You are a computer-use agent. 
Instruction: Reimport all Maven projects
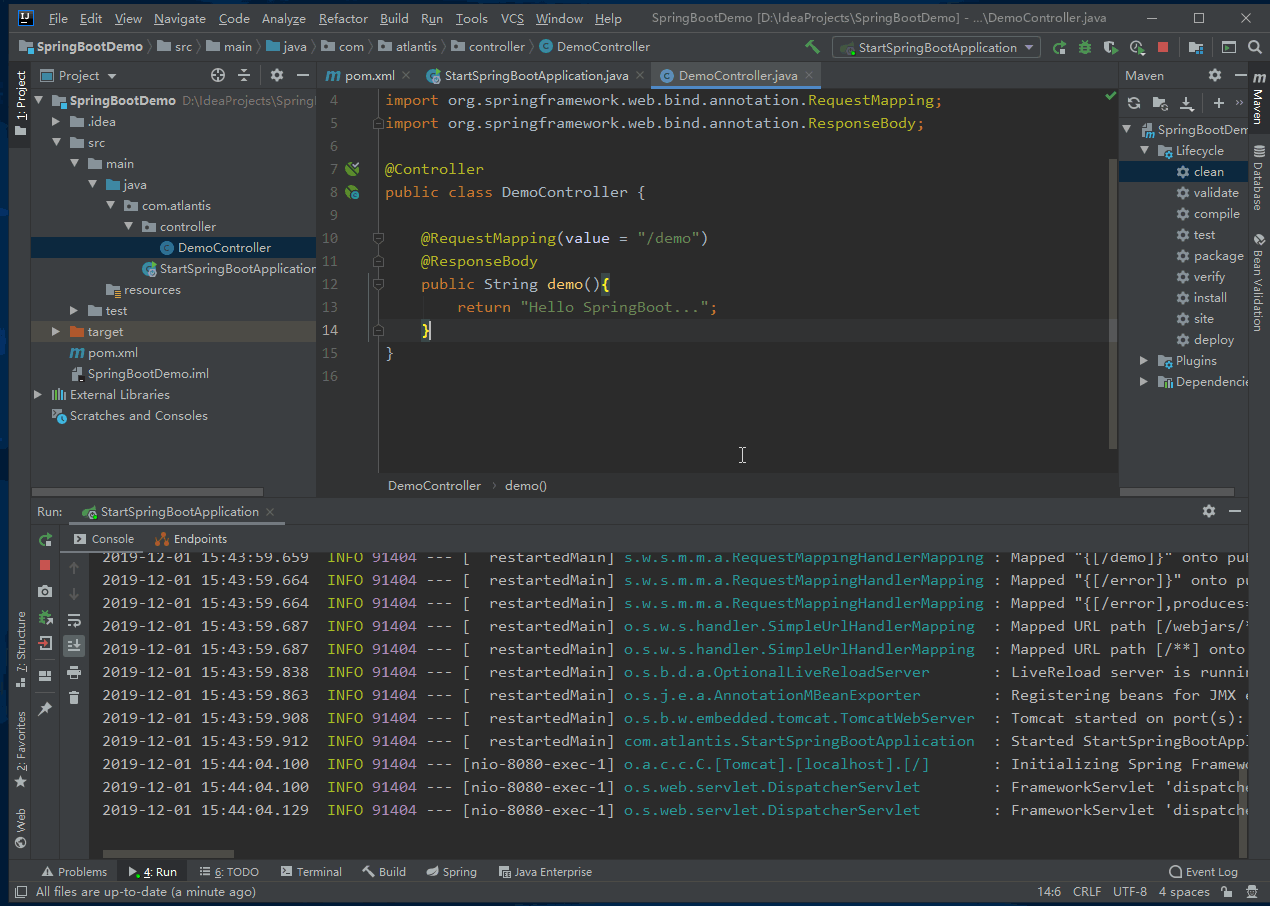[x=1134, y=103]
